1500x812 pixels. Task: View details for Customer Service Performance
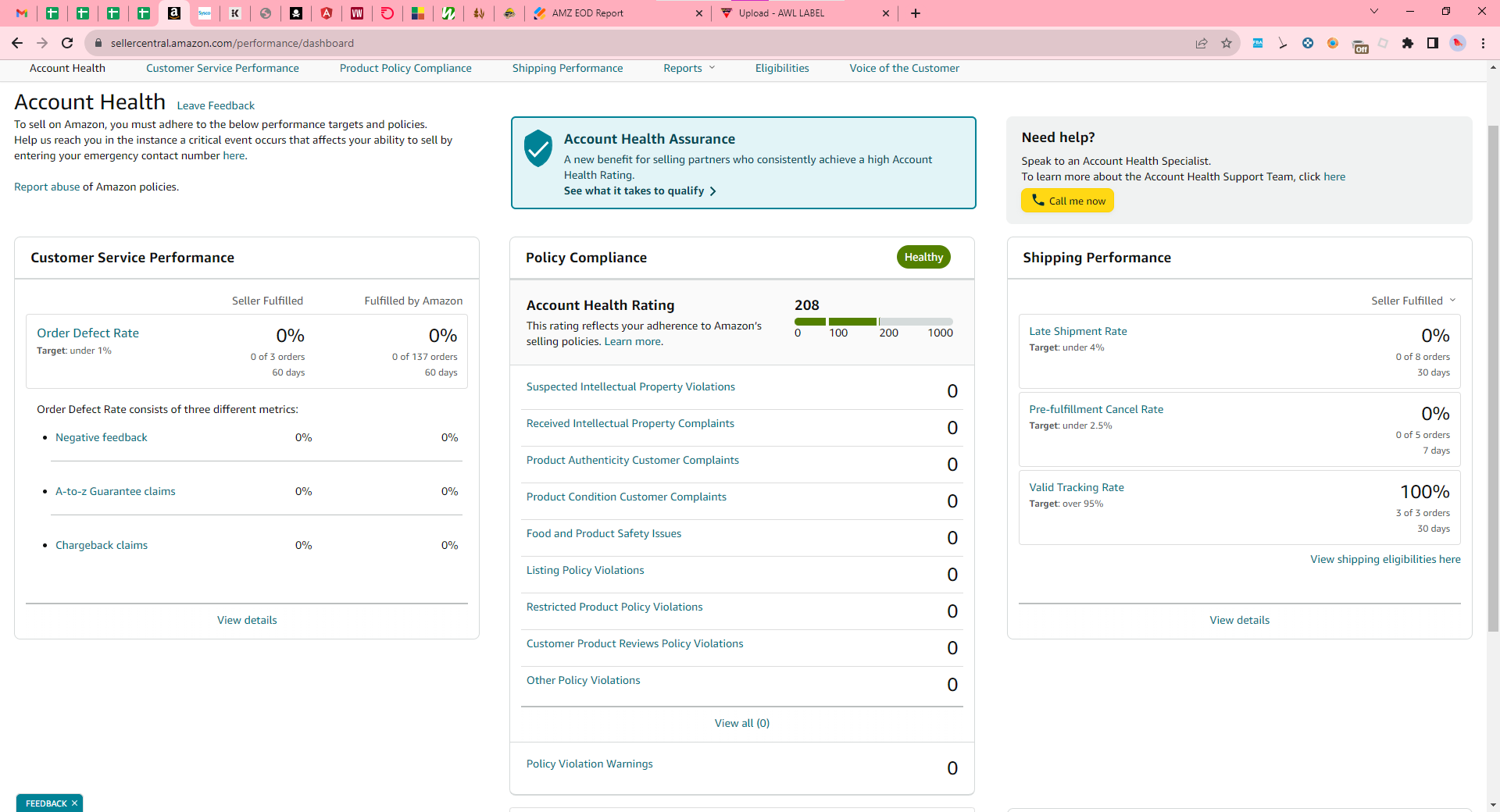[x=247, y=621]
